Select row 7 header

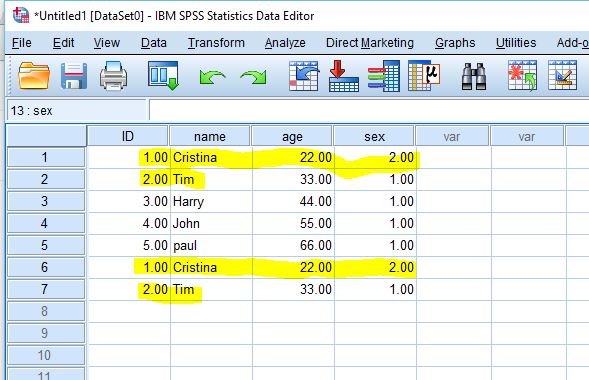coord(46,289)
